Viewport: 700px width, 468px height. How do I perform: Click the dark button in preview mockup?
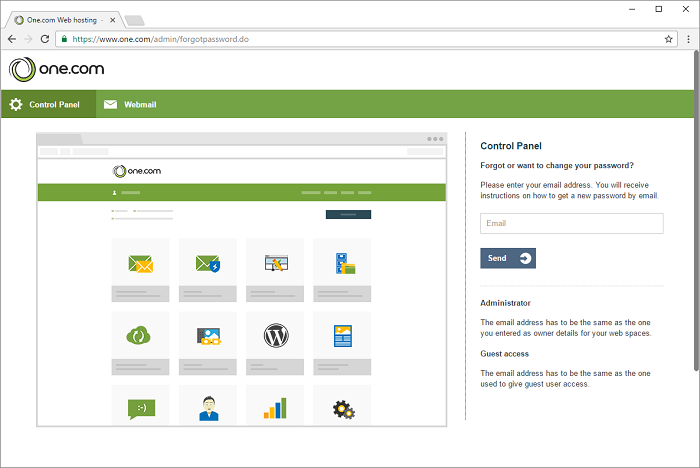tap(348, 214)
